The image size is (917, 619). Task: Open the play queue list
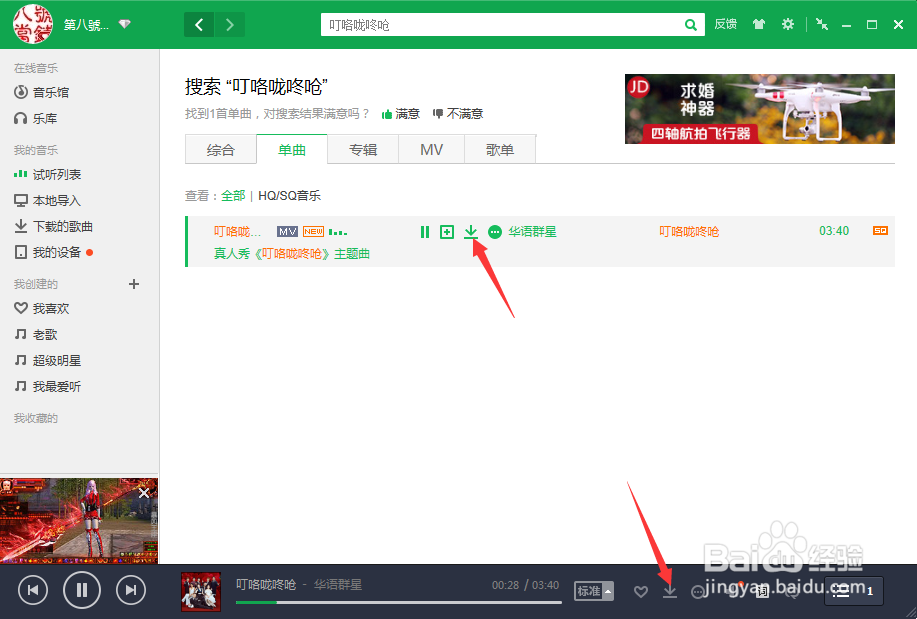pyautogui.click(x=853, y=591)
